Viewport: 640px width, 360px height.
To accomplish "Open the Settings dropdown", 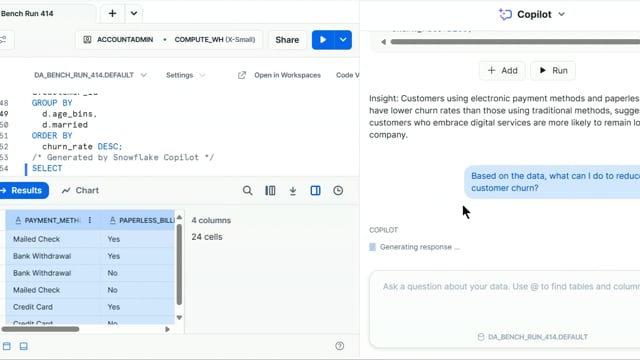I will coord(186,75).
